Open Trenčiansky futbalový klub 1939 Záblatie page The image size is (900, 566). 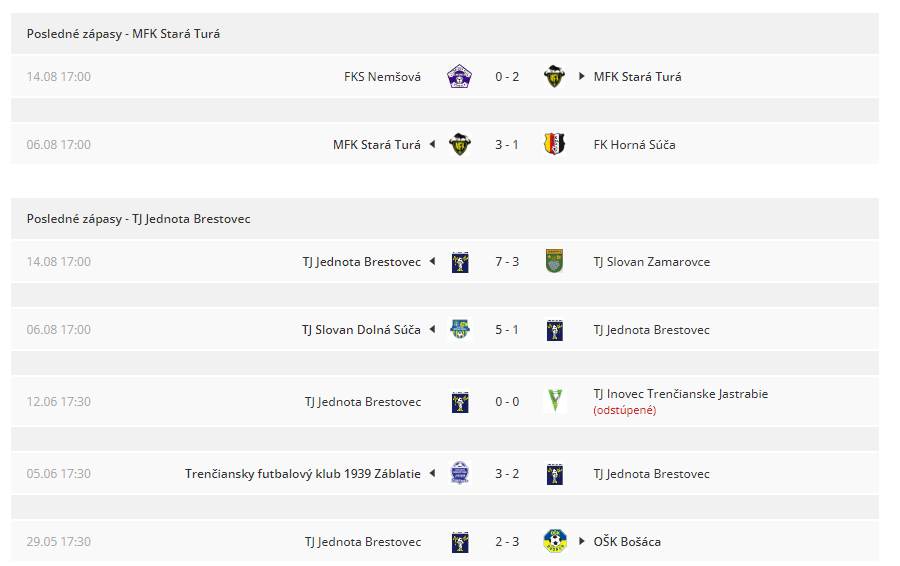[302, 474]
